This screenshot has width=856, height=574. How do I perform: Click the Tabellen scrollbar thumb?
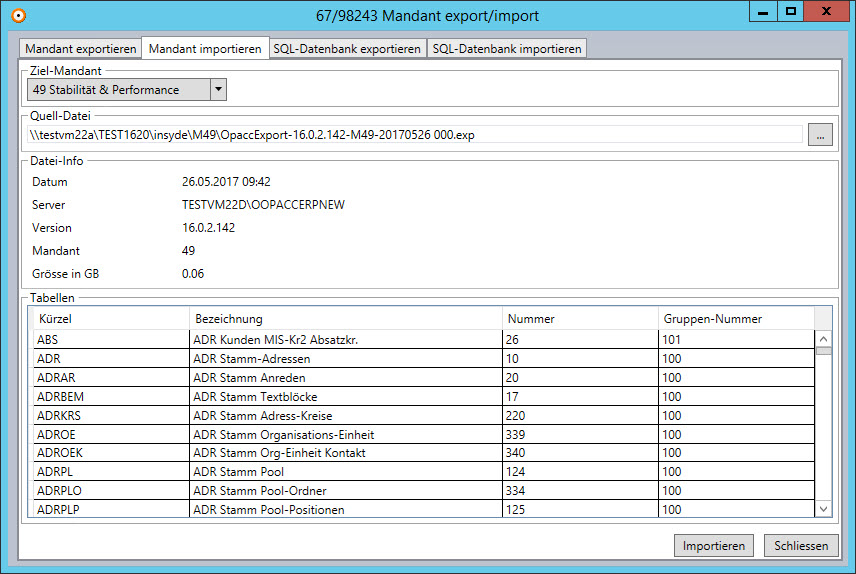point(823,351)
